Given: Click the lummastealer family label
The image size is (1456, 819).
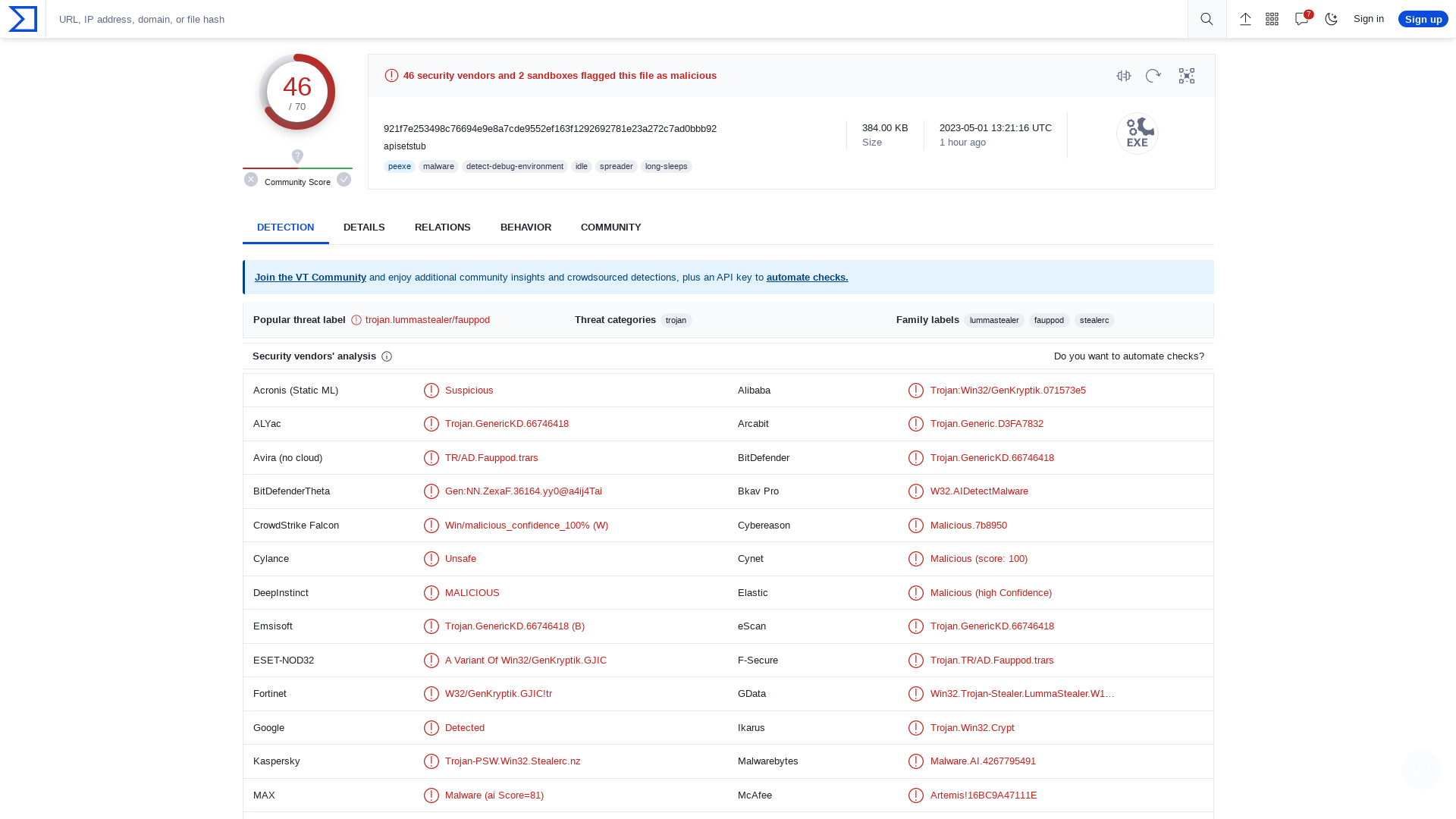Looking at the screenshot, I should [994, 321].
